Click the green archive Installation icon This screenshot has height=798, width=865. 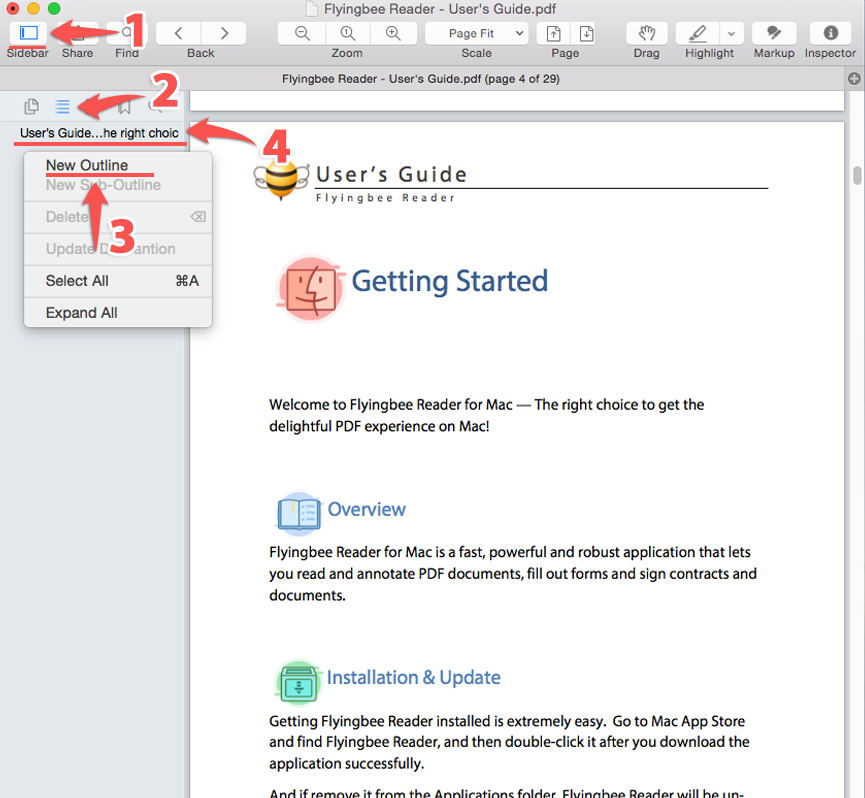pyautogui.click(x=298, y=683)
